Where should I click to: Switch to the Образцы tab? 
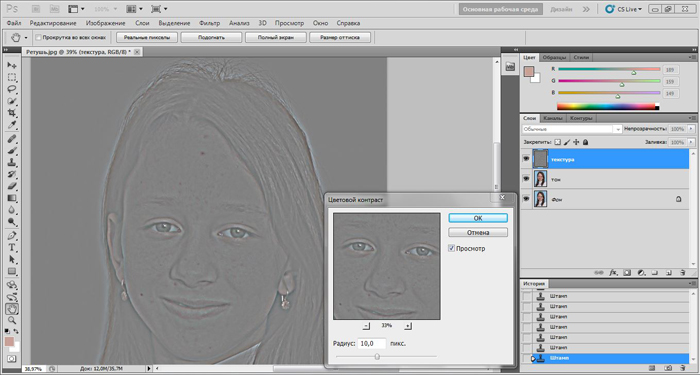[554, 58]
